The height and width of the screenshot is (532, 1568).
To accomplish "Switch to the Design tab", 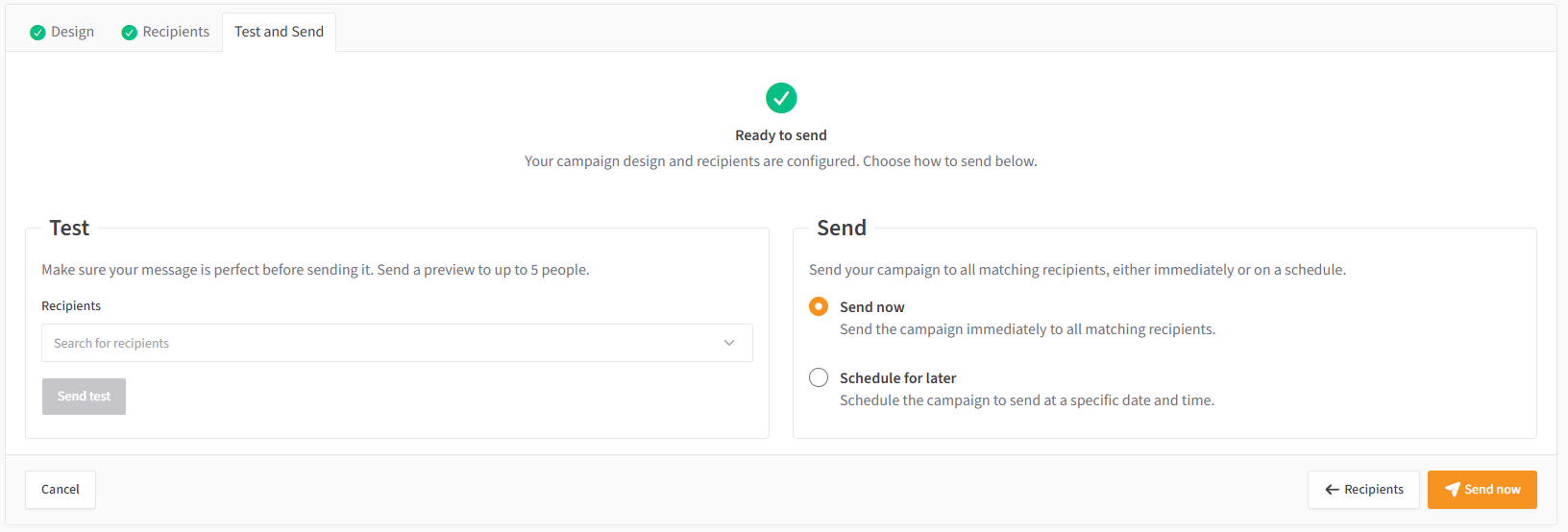I will tap(62, 32).
